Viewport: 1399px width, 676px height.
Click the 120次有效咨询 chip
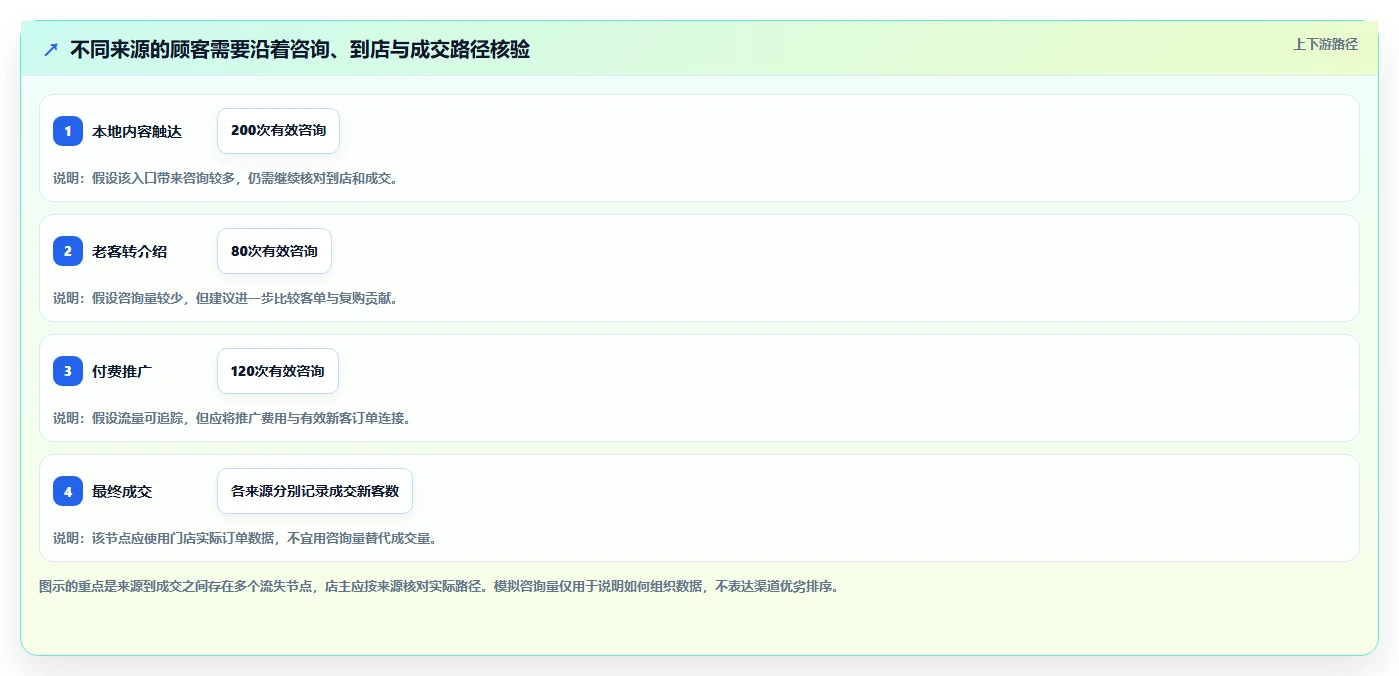pos(278,371)
